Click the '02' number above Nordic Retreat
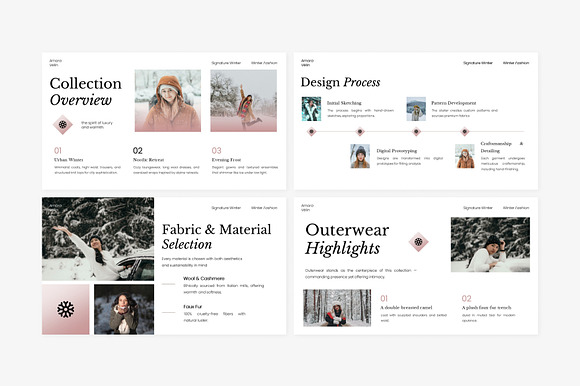 138,150
